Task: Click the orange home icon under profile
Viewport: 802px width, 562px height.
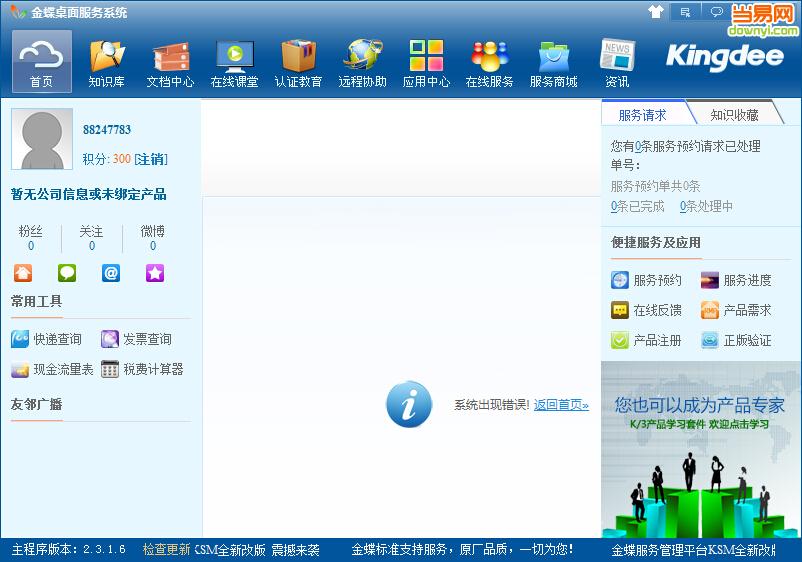Action: tap(23, 273)
